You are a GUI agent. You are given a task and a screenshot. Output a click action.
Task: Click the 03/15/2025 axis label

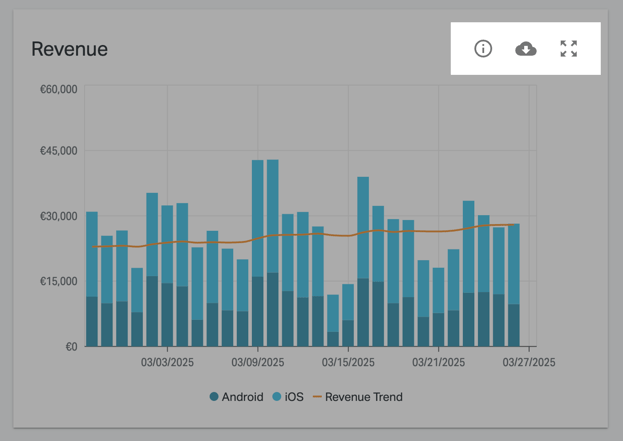(x=348, y=362)
